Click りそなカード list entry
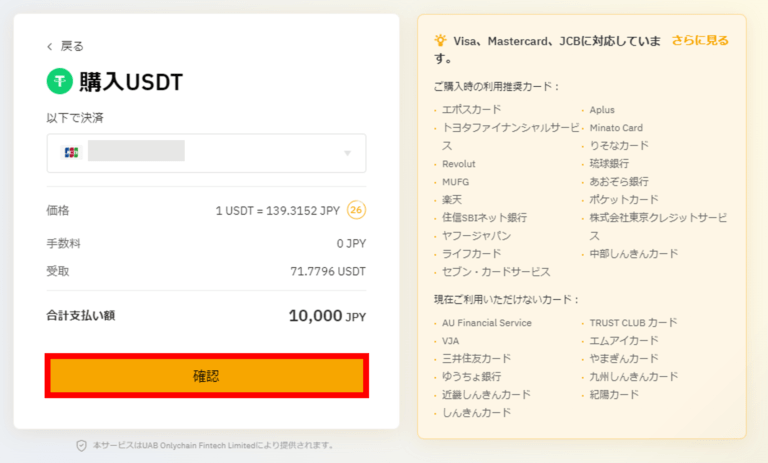 point(619,146)
